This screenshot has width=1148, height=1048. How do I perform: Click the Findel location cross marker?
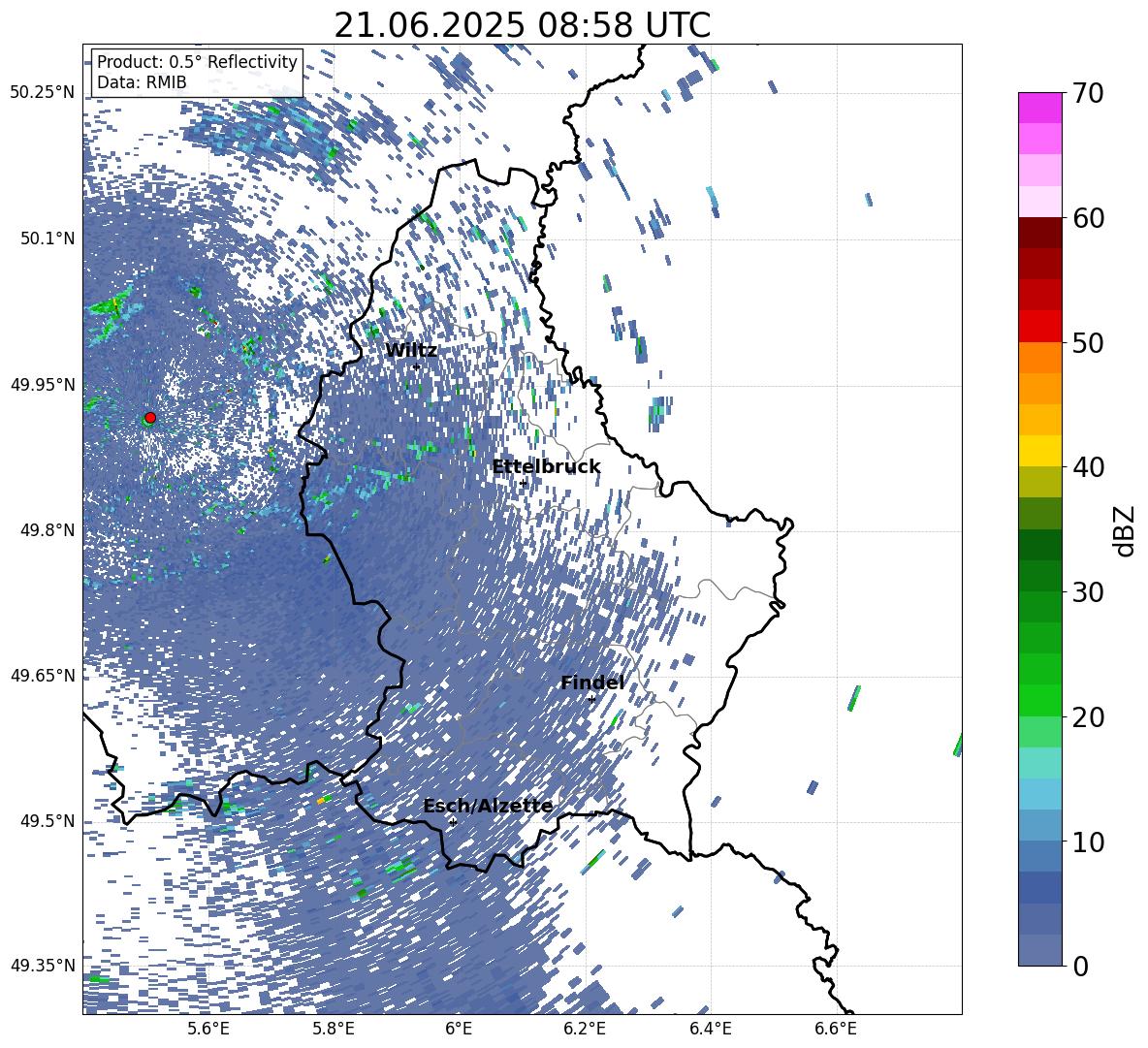pos(591,700)
